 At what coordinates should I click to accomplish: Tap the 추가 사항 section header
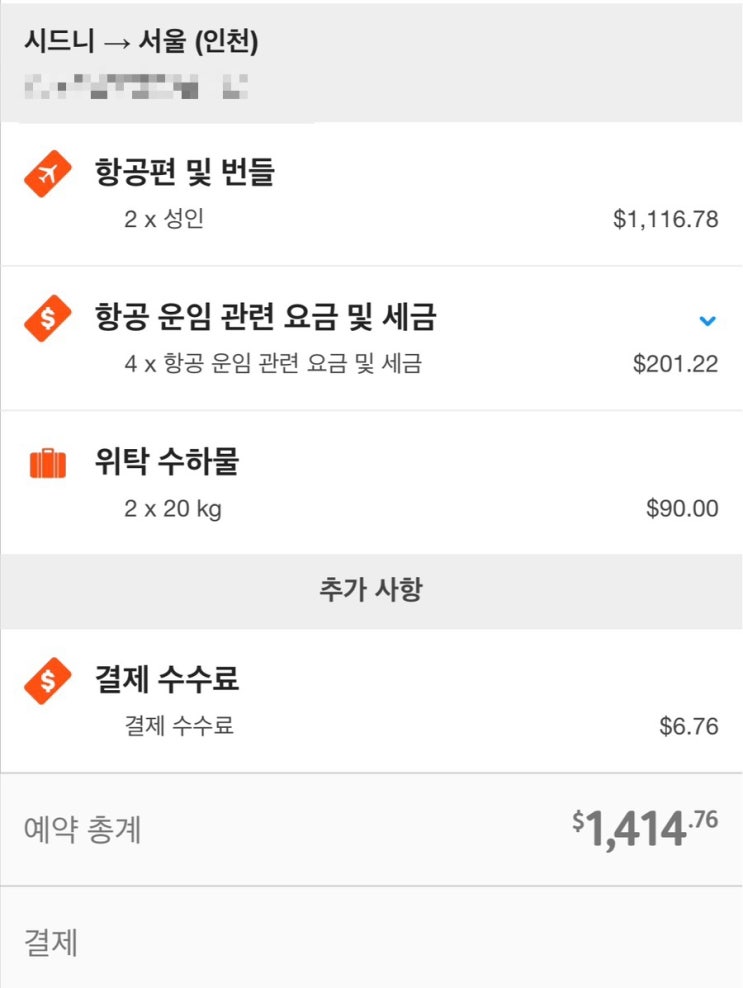pos(371,589)
